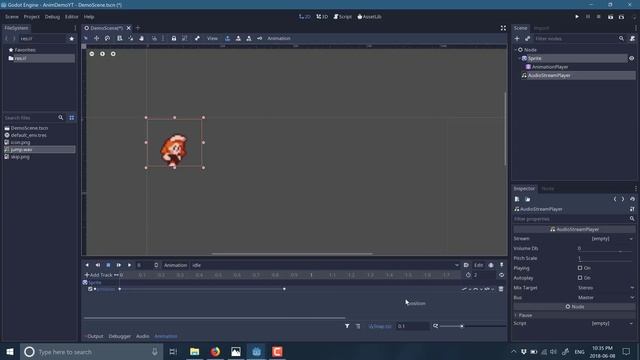
Task: Activate the Pan mode hand tool
Action: click(x=142, y=38)
